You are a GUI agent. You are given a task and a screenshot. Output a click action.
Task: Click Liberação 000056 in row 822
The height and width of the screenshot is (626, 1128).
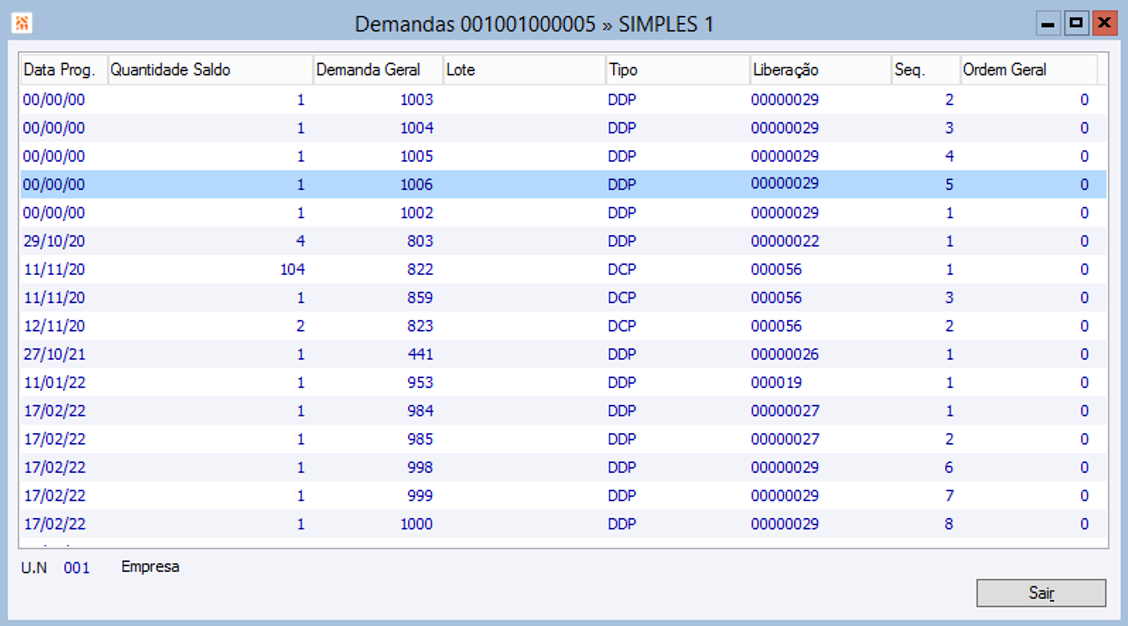pyautogui.click(x=776, y=270)
